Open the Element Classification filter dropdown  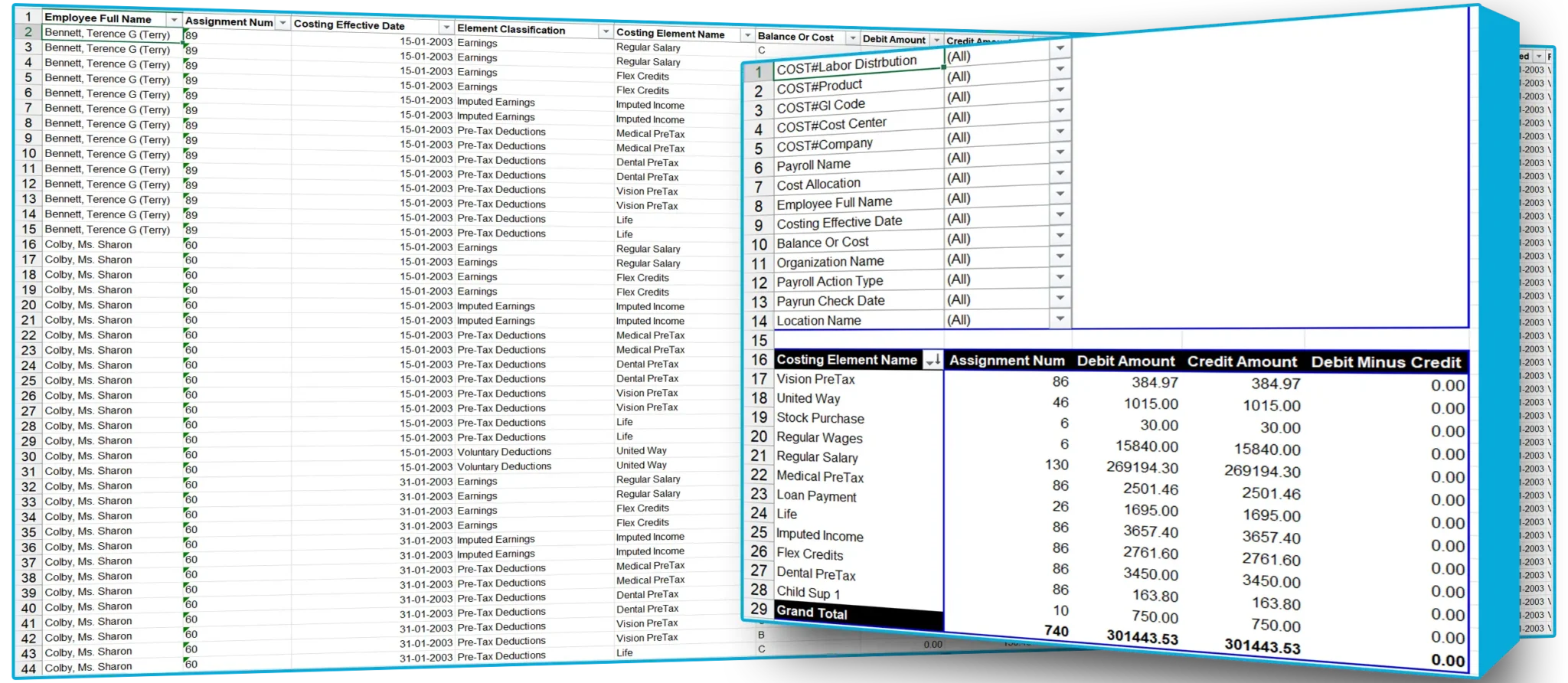coord(606,31)
